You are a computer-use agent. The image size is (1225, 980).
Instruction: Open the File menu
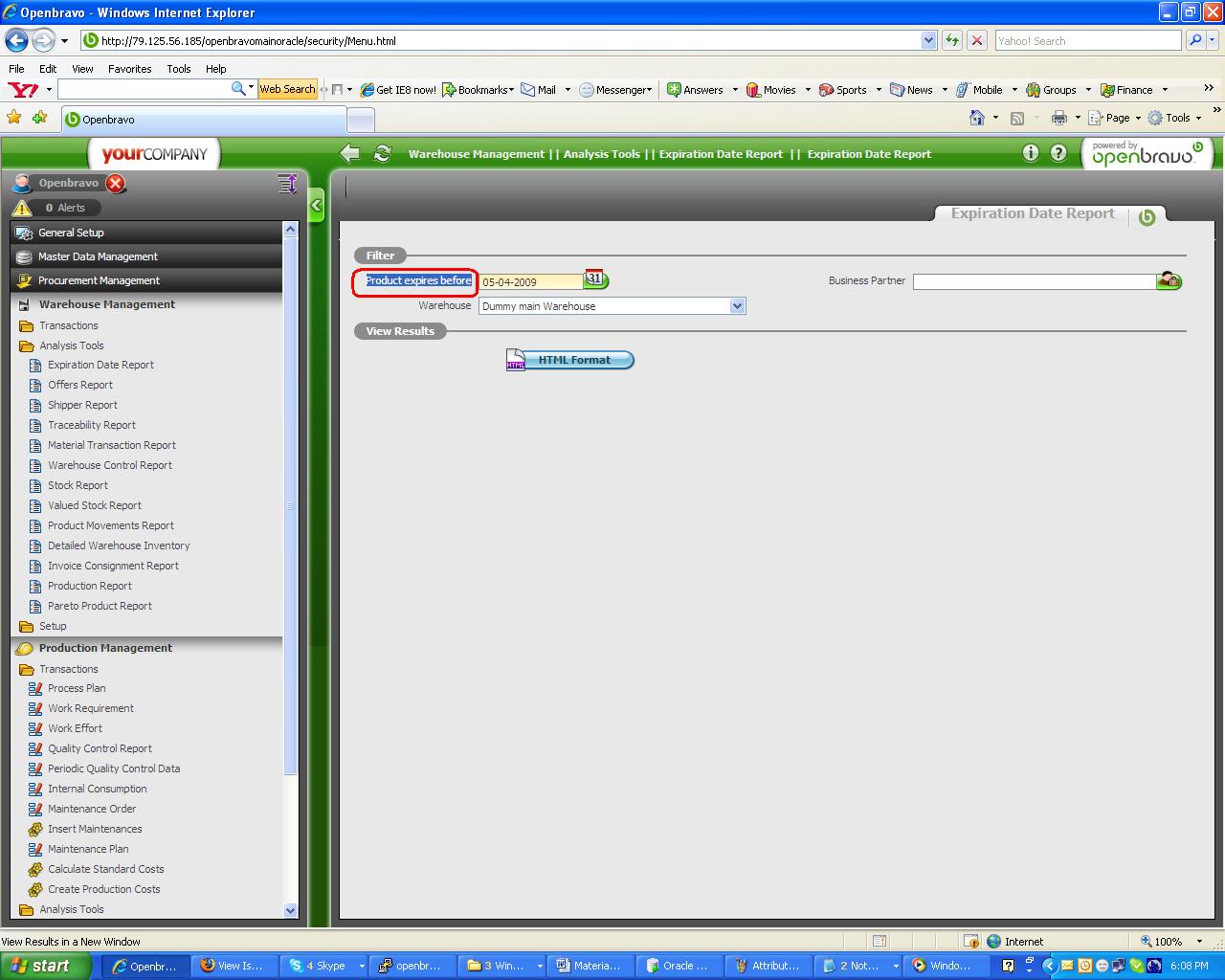click(16, 69)
